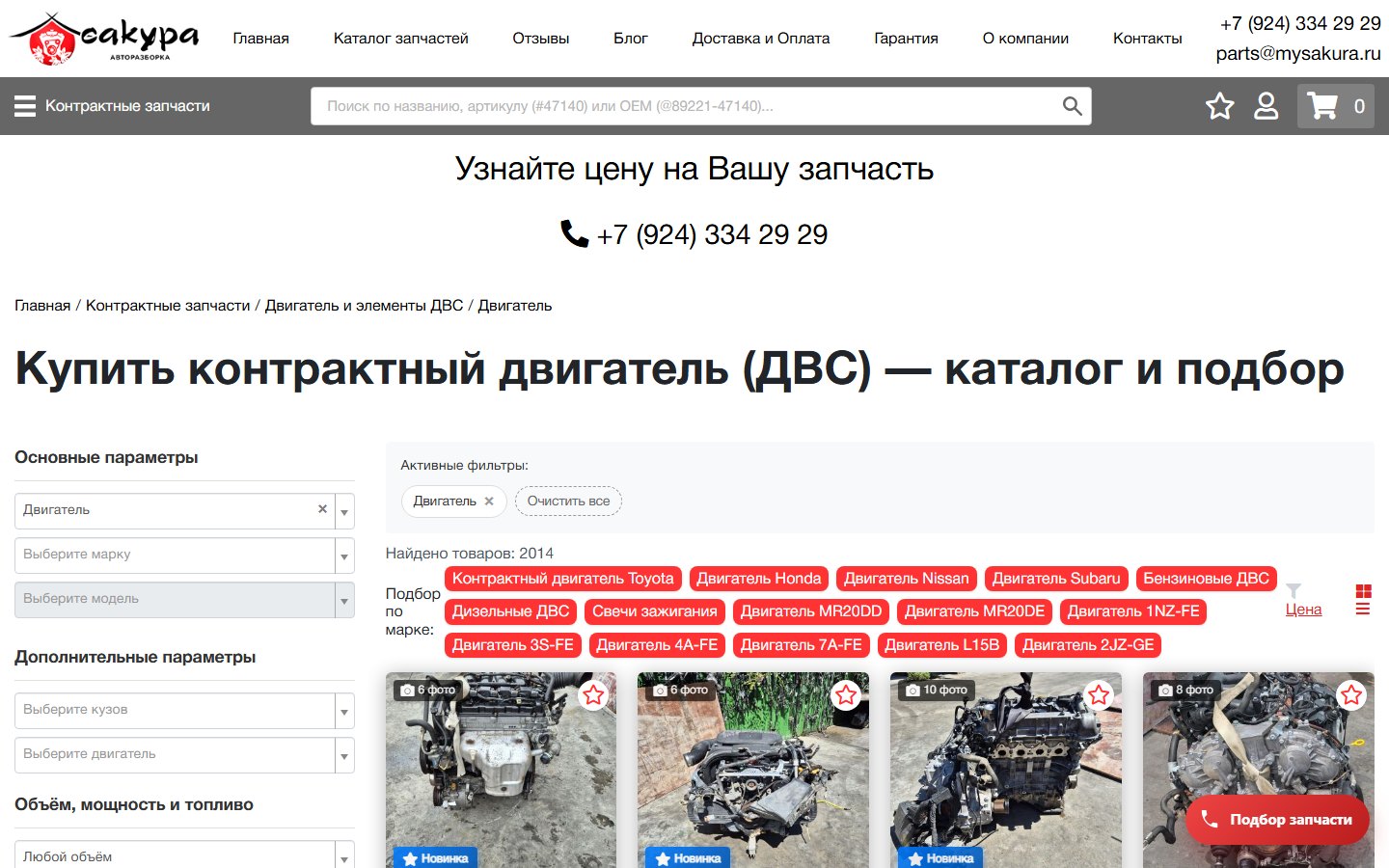Favorite the 8 фото engine card
Screen dimensions: 1389x868
pyautogui.click(x=1351, y=694)
